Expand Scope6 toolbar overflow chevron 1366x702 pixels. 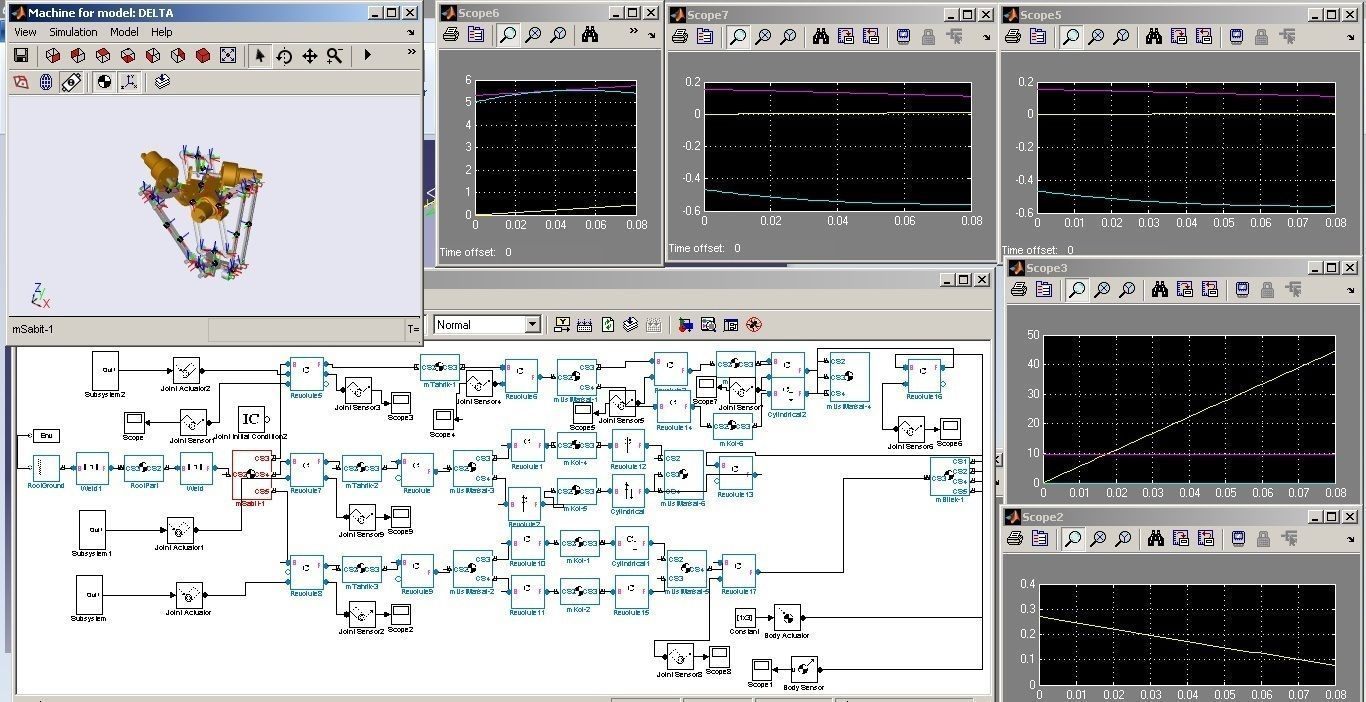(634, 32)
